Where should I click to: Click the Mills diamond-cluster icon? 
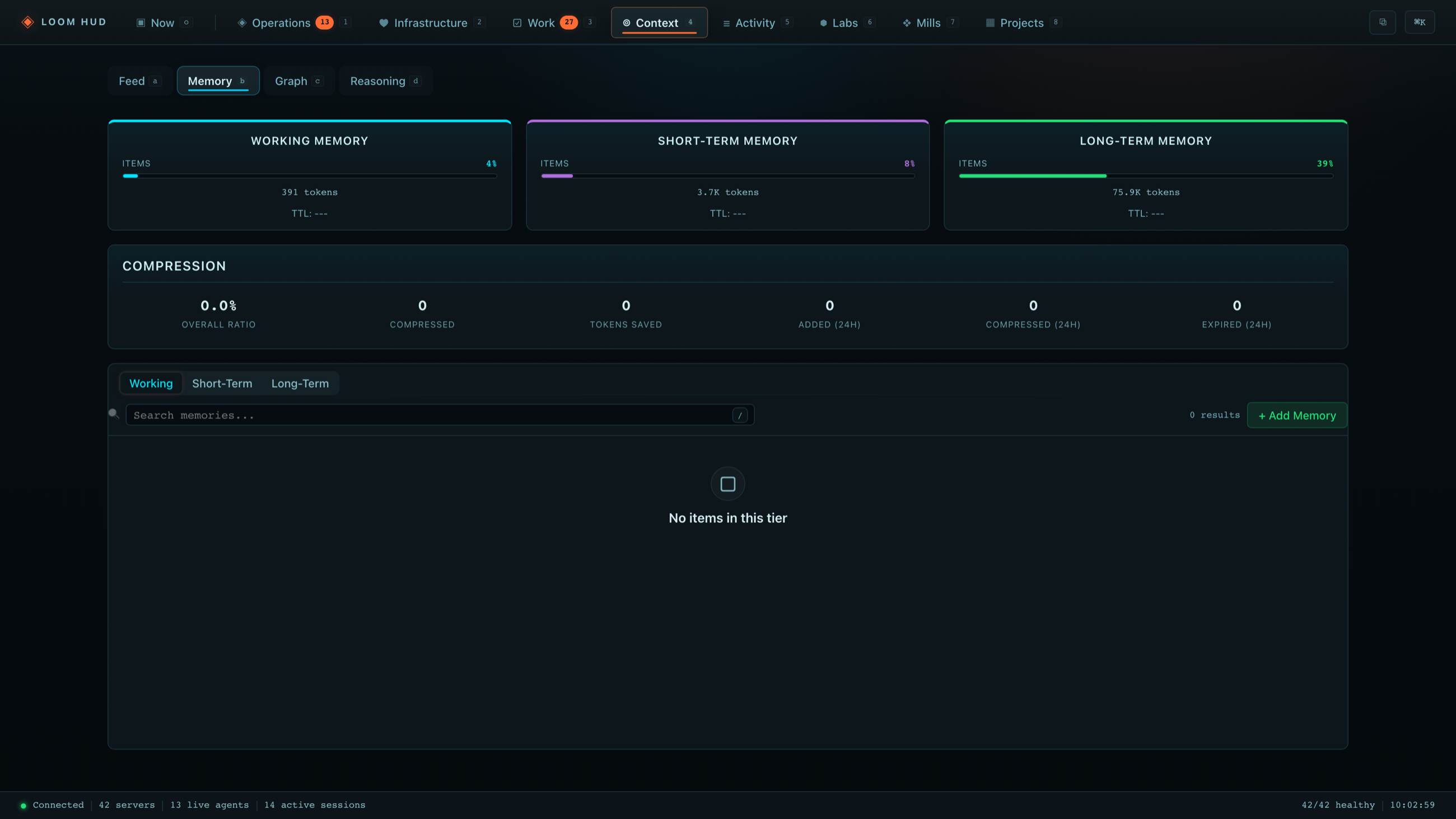pyautogui.click(x=906, y=23)
